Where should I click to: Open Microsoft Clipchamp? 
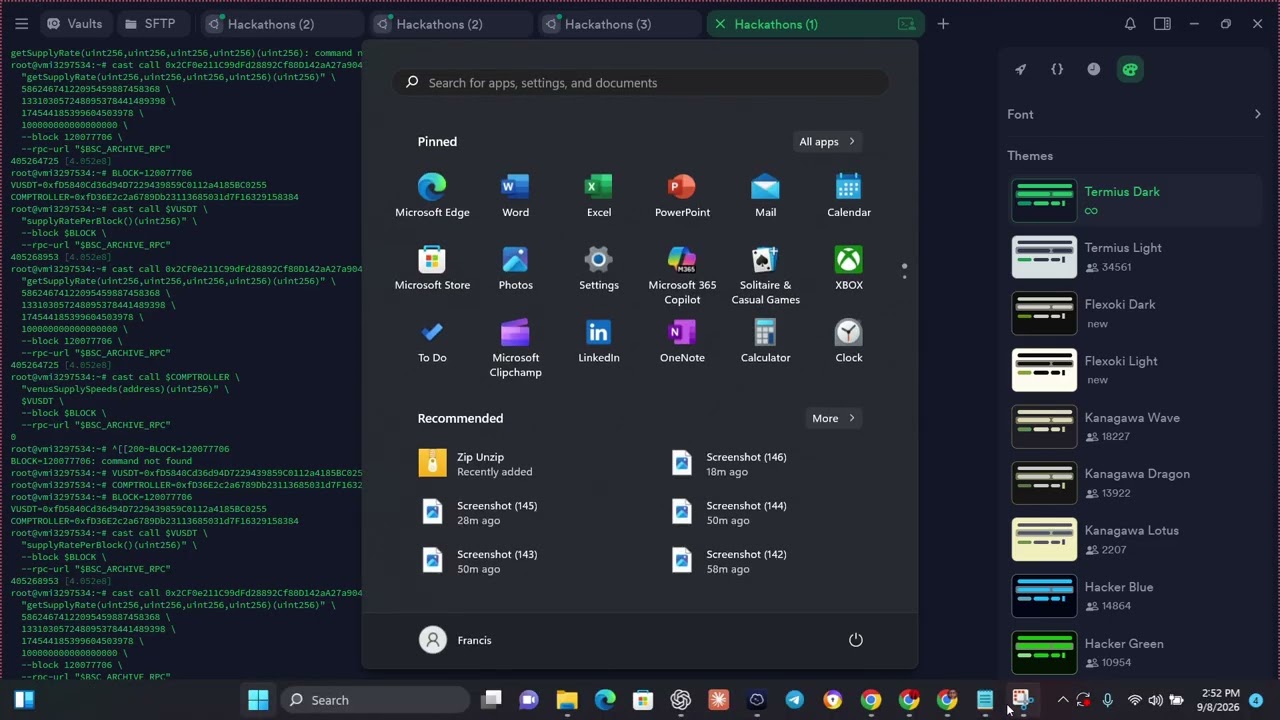515,348
